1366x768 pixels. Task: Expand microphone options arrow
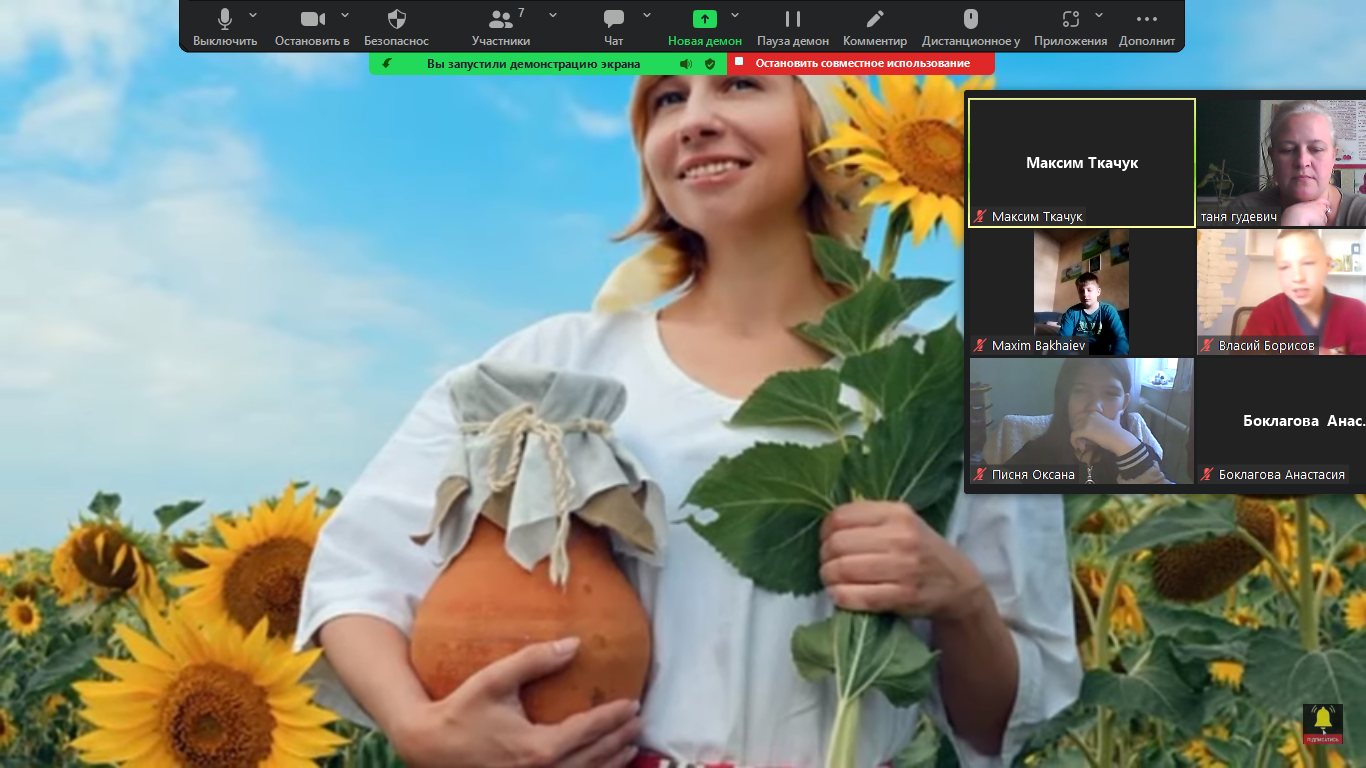point(253,15)
